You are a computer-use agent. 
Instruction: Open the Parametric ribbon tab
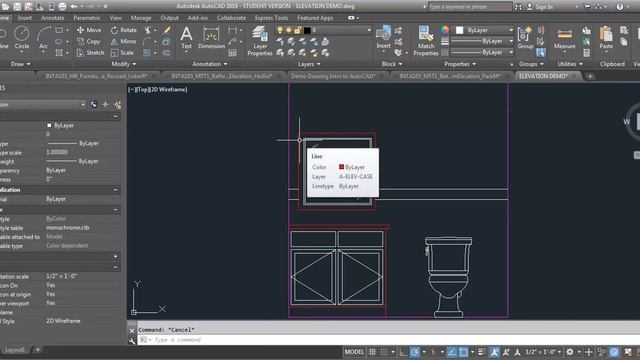pyautogui.click(x=87, y=18)
